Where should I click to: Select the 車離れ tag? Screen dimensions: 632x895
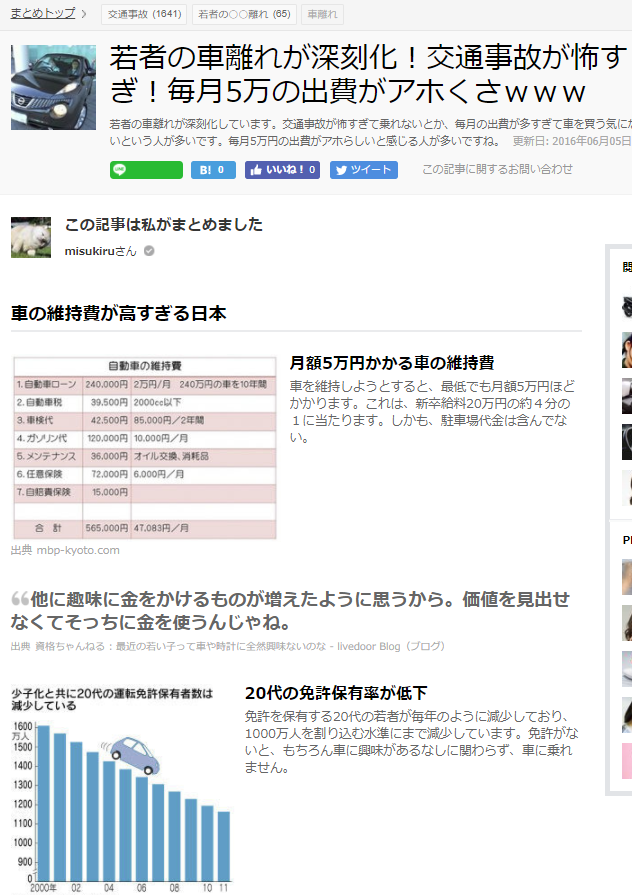(x=323, y=14)
